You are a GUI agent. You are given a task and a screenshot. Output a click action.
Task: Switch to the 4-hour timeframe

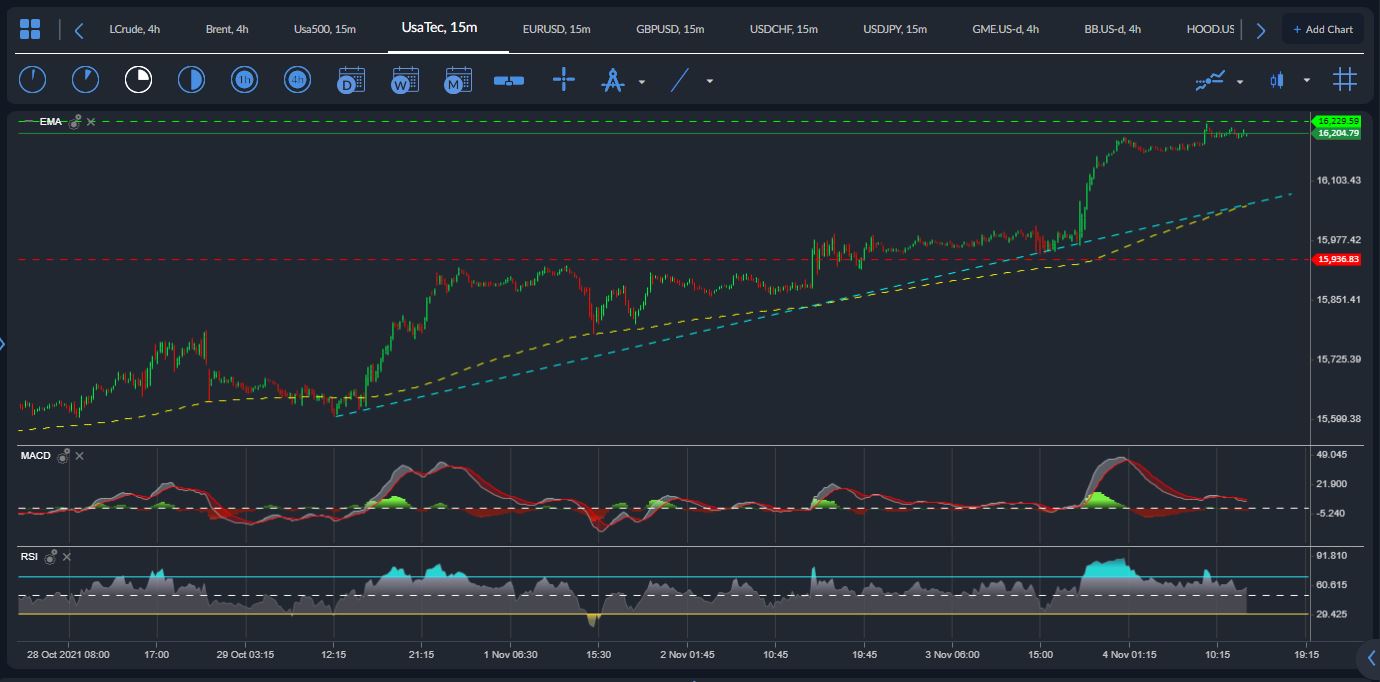coord(297,80)
